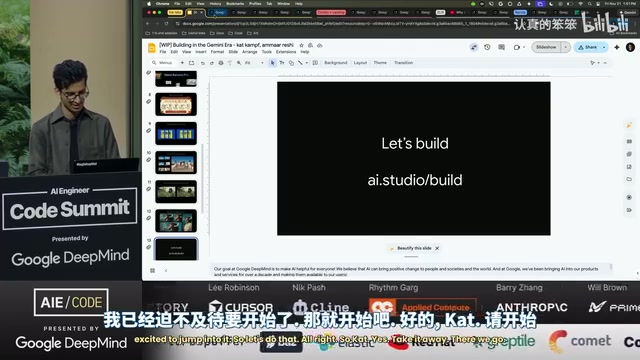The height and width of the screenshot is (360, 640).
Task: Collapse the toolbar with up chevron
Action: tap(605, 63)
